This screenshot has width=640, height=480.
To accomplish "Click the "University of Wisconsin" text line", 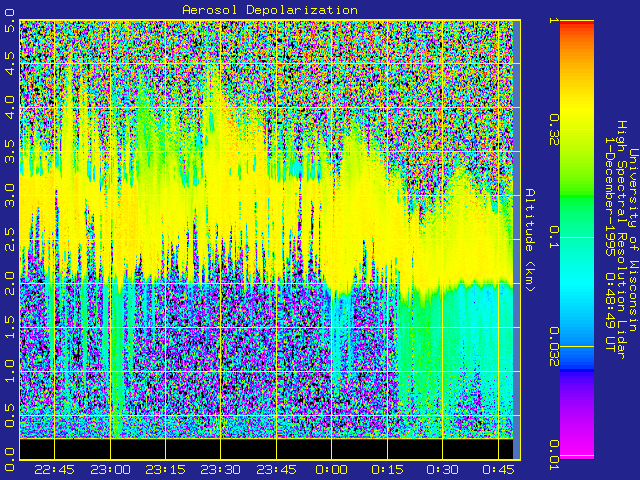I will point(633,240).
